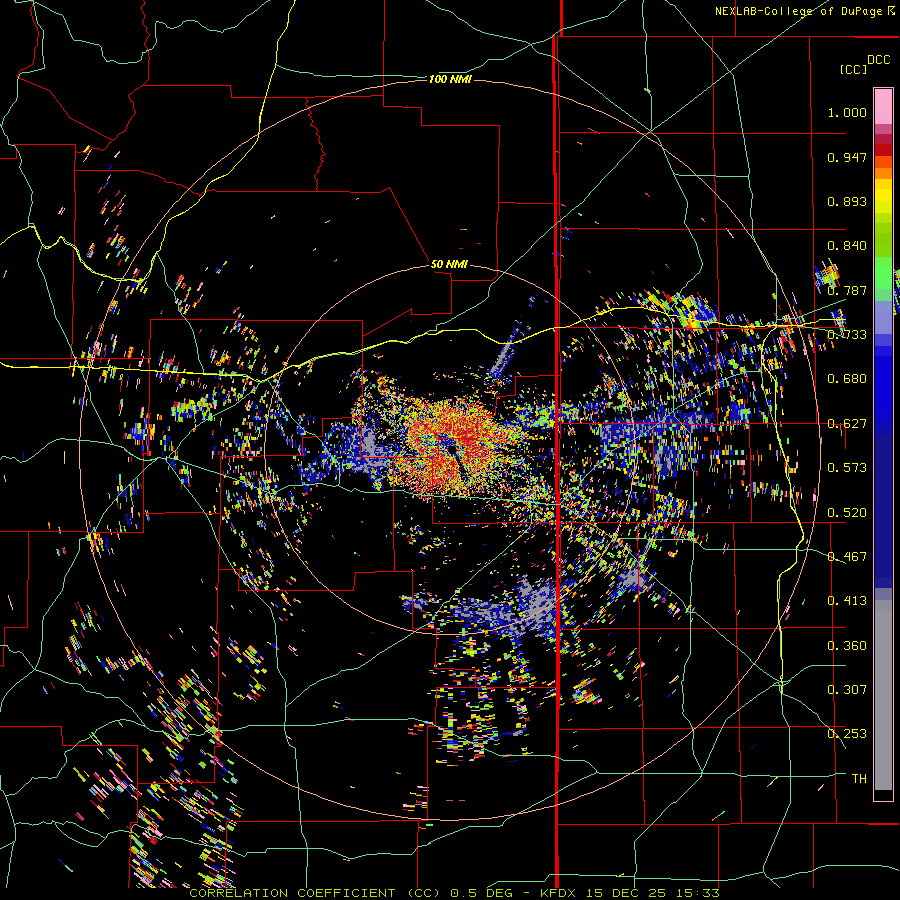Screen dimensions: 900x900
Task: Click the "CORRELATION COEFFICIENT (CC)" title text
Action: 315,893
